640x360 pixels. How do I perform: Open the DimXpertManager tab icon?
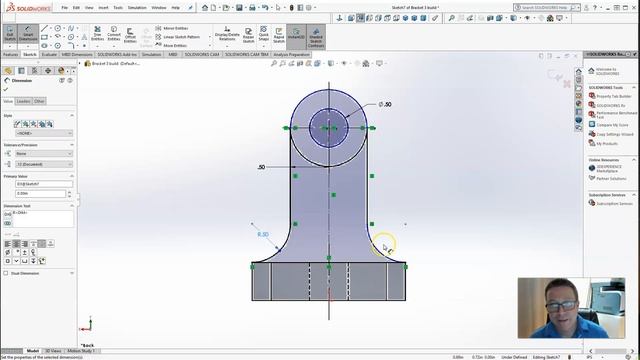click(48, 71)
